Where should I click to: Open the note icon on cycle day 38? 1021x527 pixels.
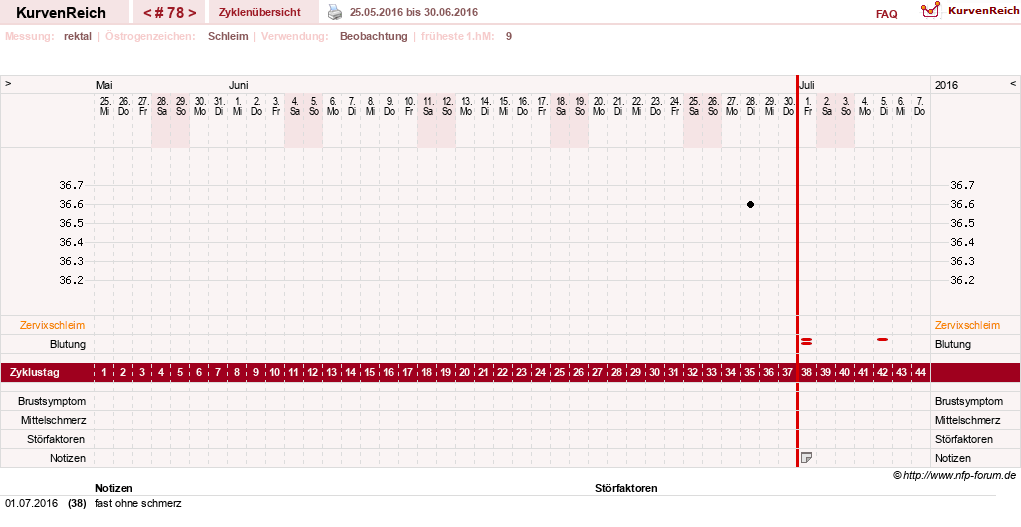[x=807, y=458]
